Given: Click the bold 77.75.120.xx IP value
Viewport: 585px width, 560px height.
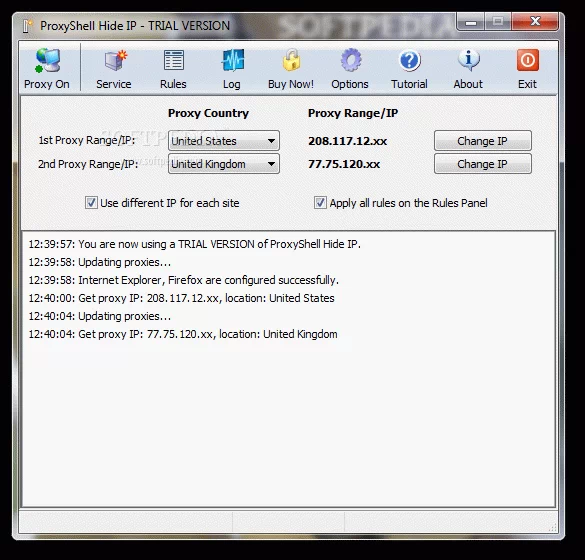Looking at the screenshot, I should pos(344,164).
